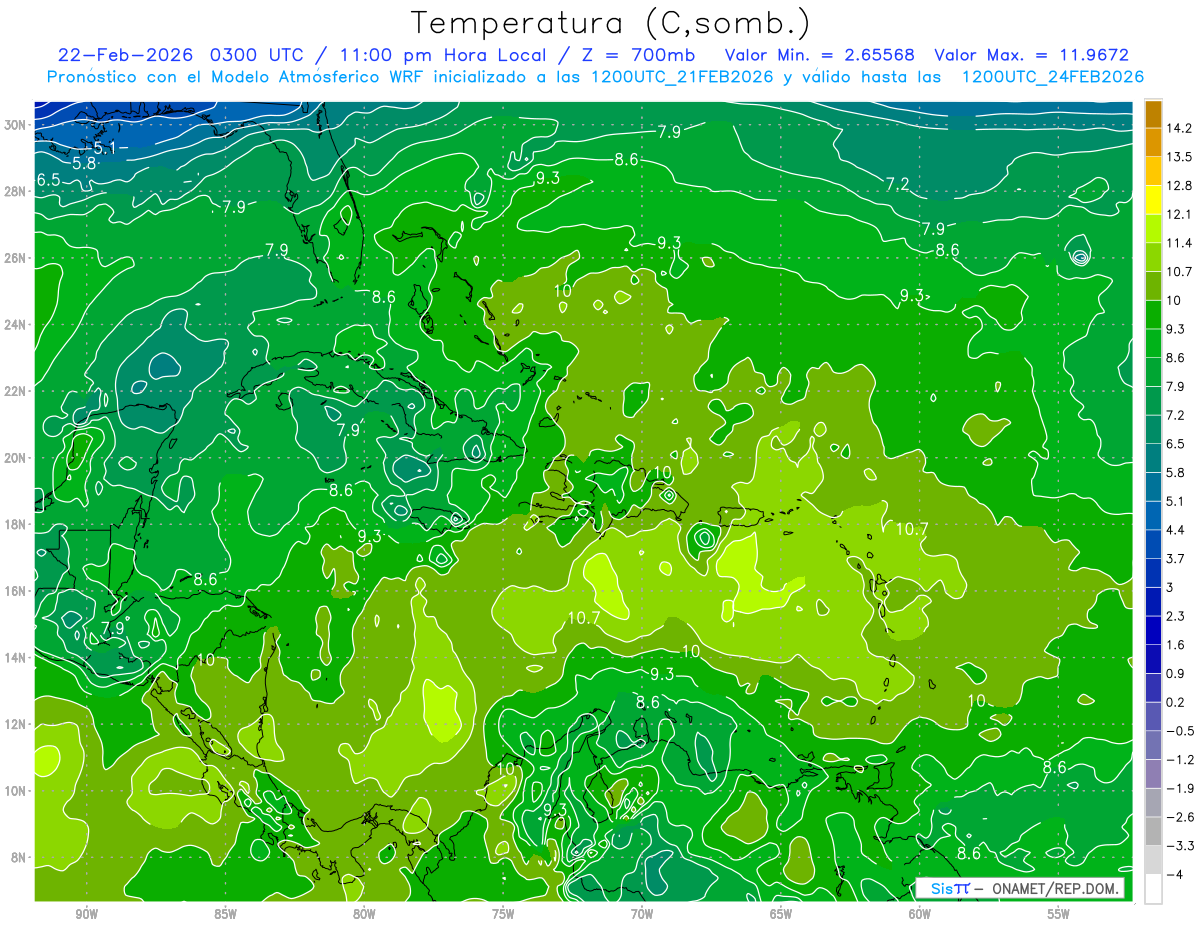Click the purple swatch between -1.9 and -1.2
This screenshot has width=1200, height=927.
click(1153, 773)
